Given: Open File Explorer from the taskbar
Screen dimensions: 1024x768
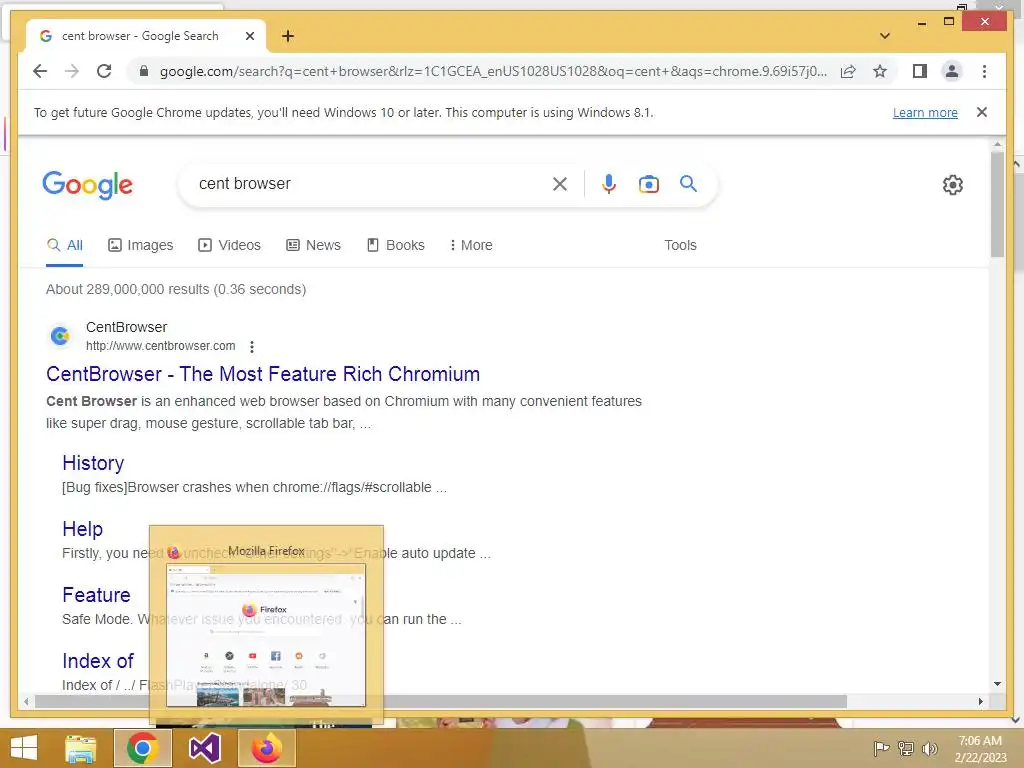Looking at the screenshot, I should (x=80, y=748).
